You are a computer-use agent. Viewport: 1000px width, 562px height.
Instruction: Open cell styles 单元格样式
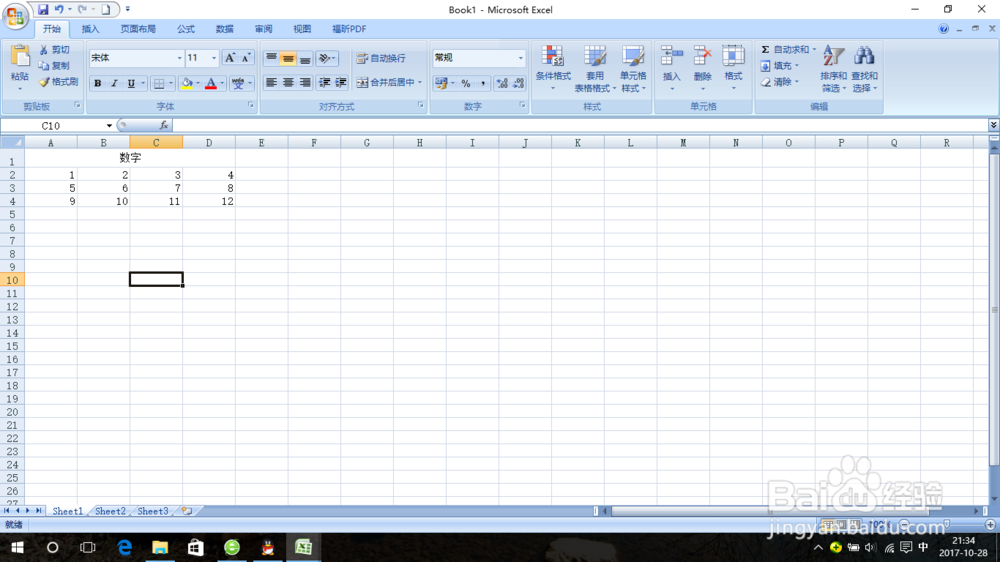(633, 68)
